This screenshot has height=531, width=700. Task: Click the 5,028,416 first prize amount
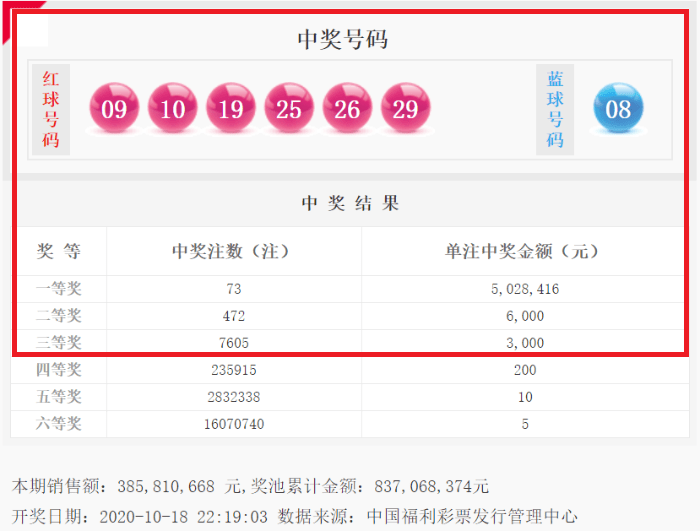coord(523,289)
